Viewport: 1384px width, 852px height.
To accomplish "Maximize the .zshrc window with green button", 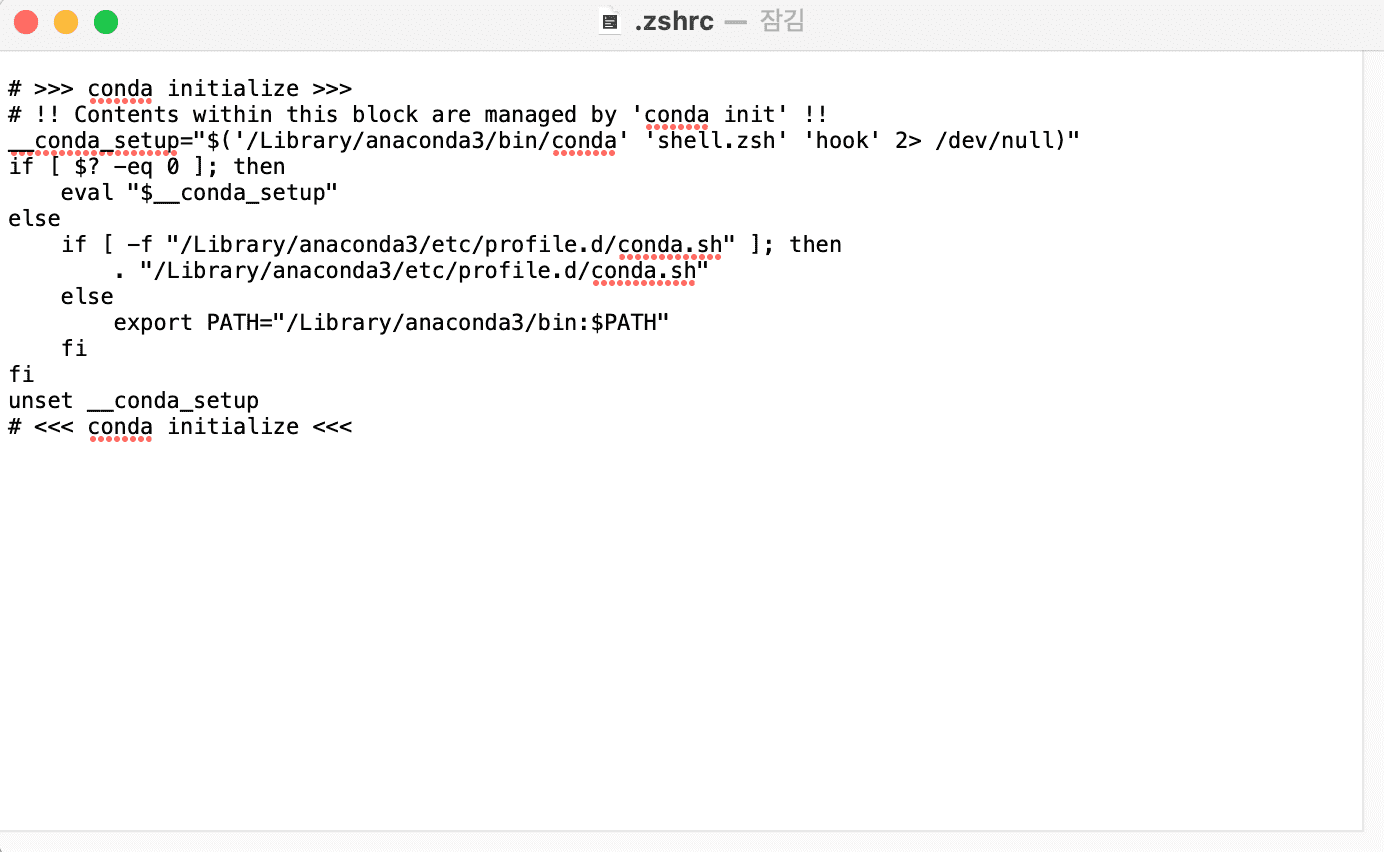I will (106, 22).
